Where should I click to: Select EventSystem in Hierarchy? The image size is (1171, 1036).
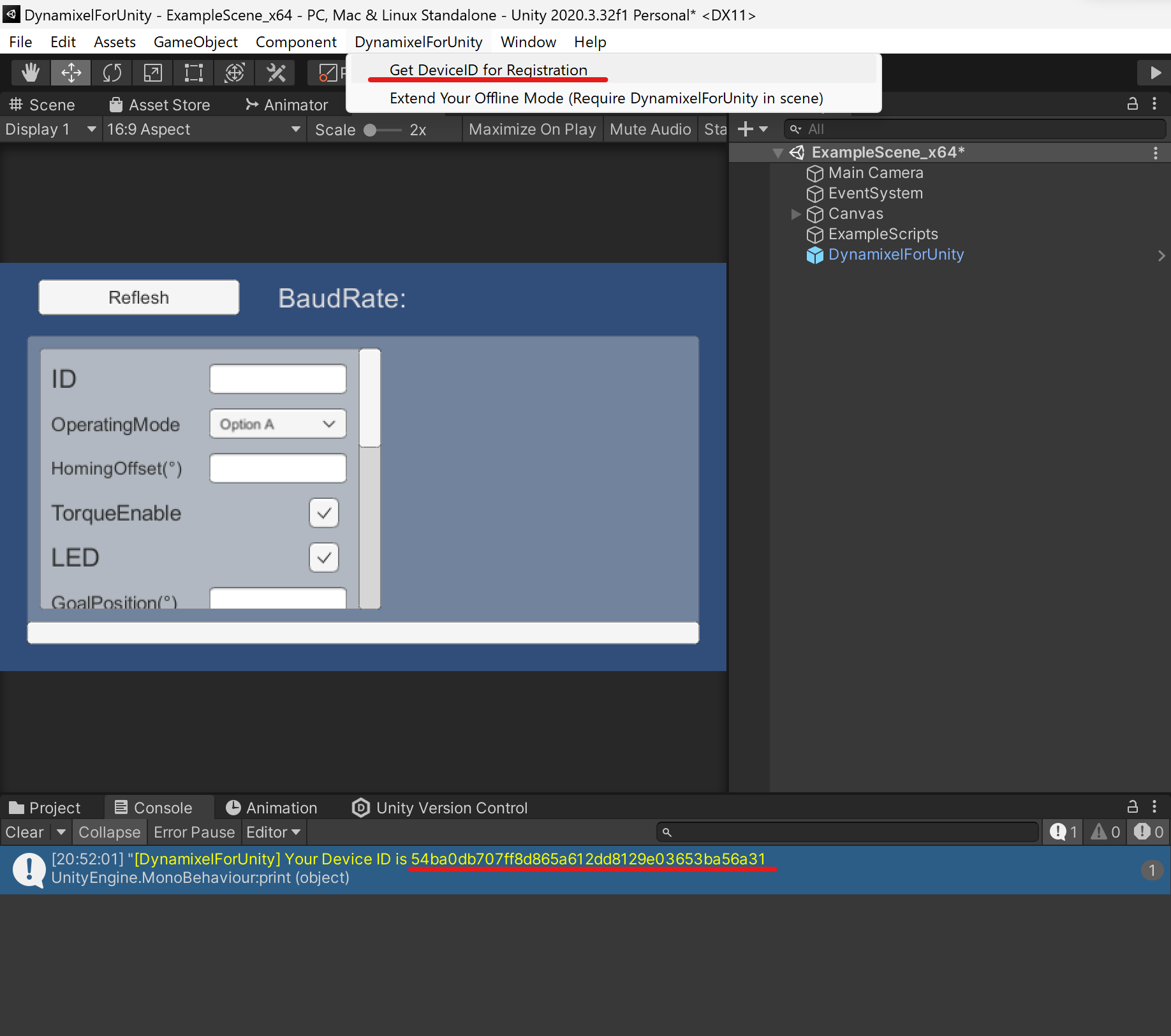[875, 193]
